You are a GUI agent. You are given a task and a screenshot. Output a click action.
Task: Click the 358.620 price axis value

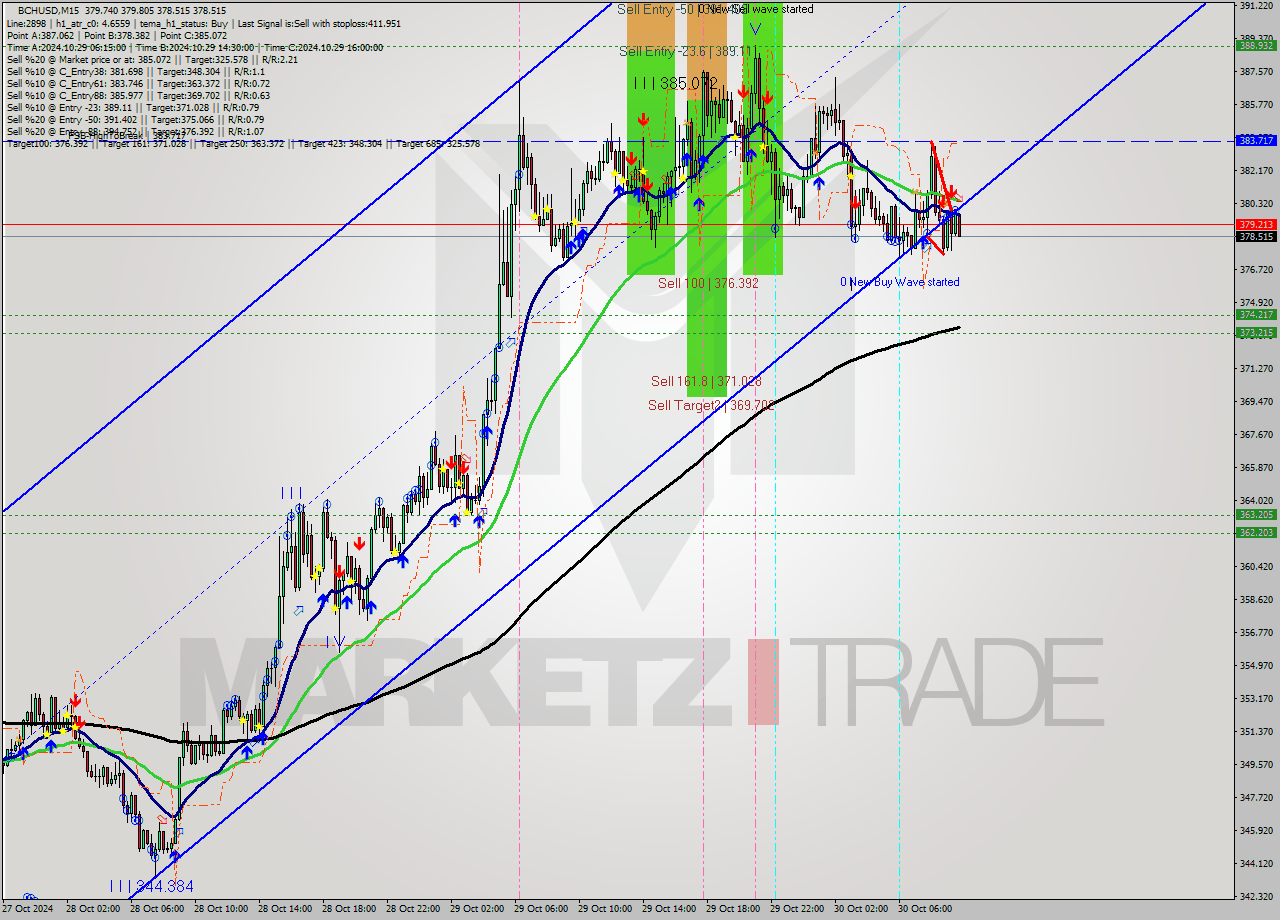point(1256,600)
